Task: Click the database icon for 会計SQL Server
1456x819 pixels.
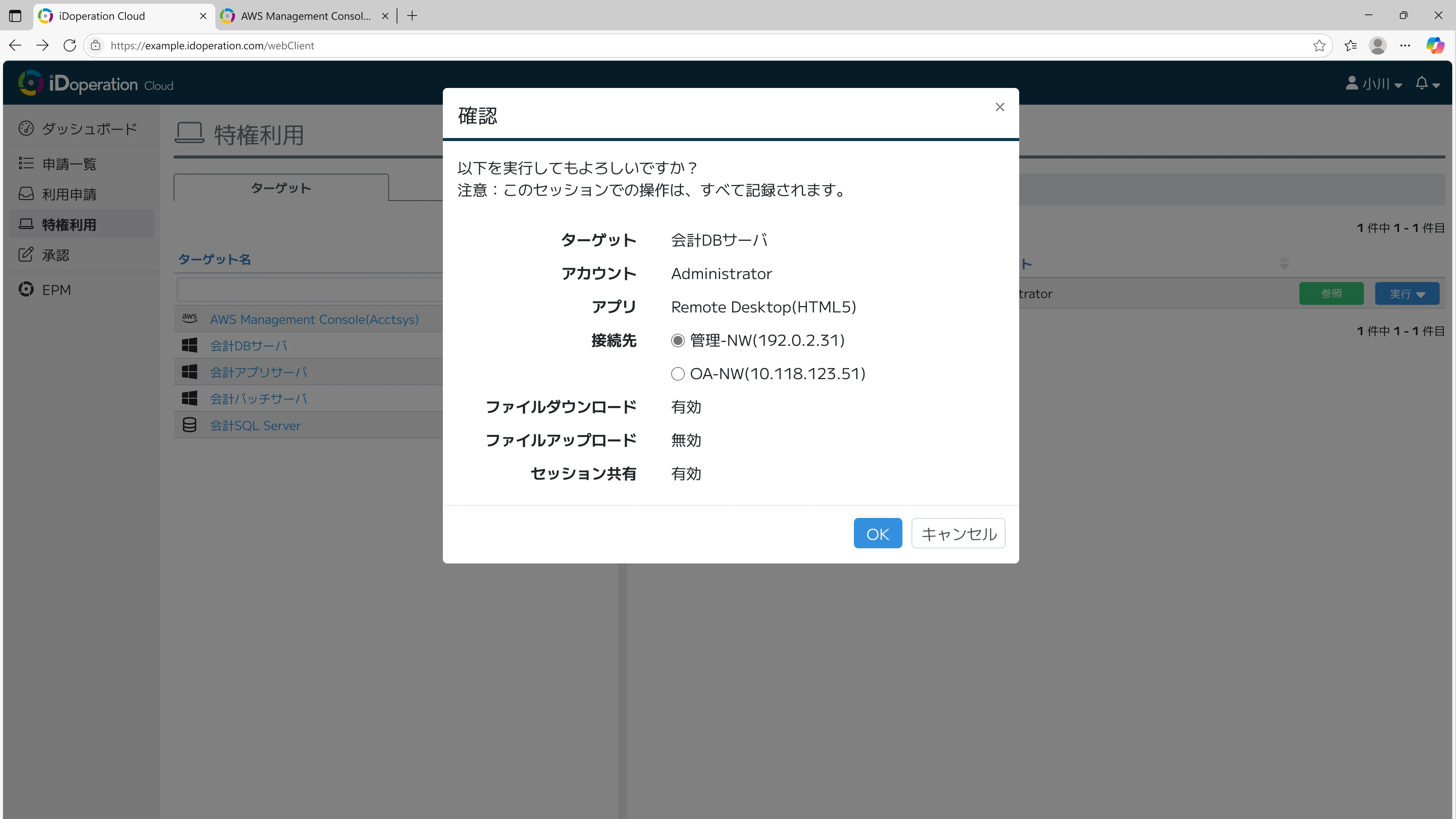Action: pos(189,425)
